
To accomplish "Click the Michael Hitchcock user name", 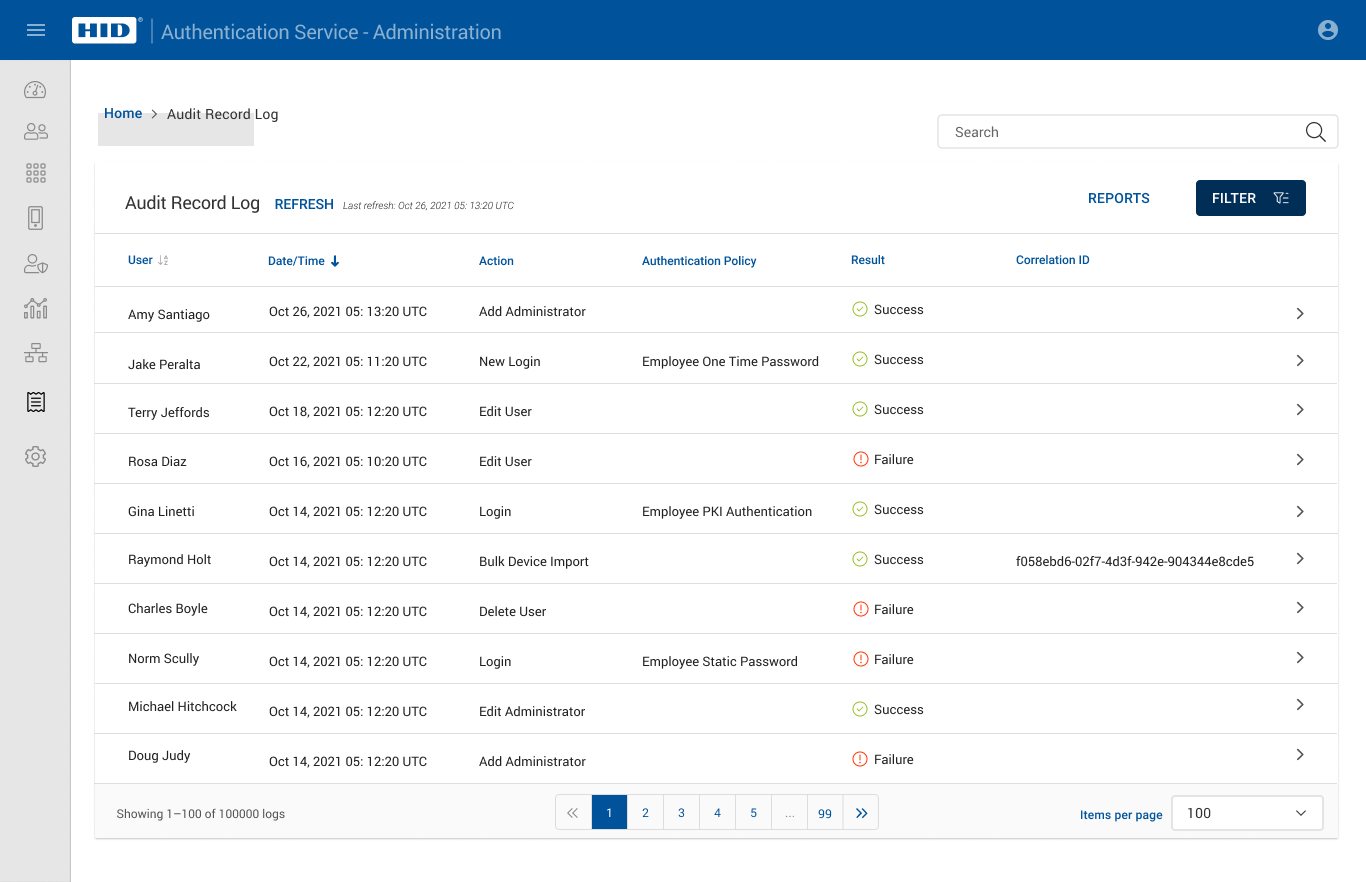I will (182, 706).
